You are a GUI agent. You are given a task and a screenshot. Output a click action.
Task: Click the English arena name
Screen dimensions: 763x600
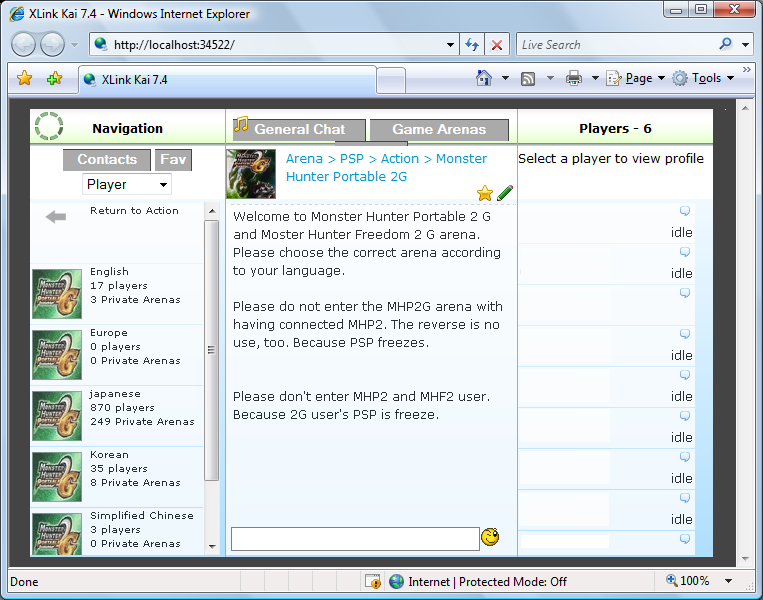pyautogui.click(x=109, y=272)
